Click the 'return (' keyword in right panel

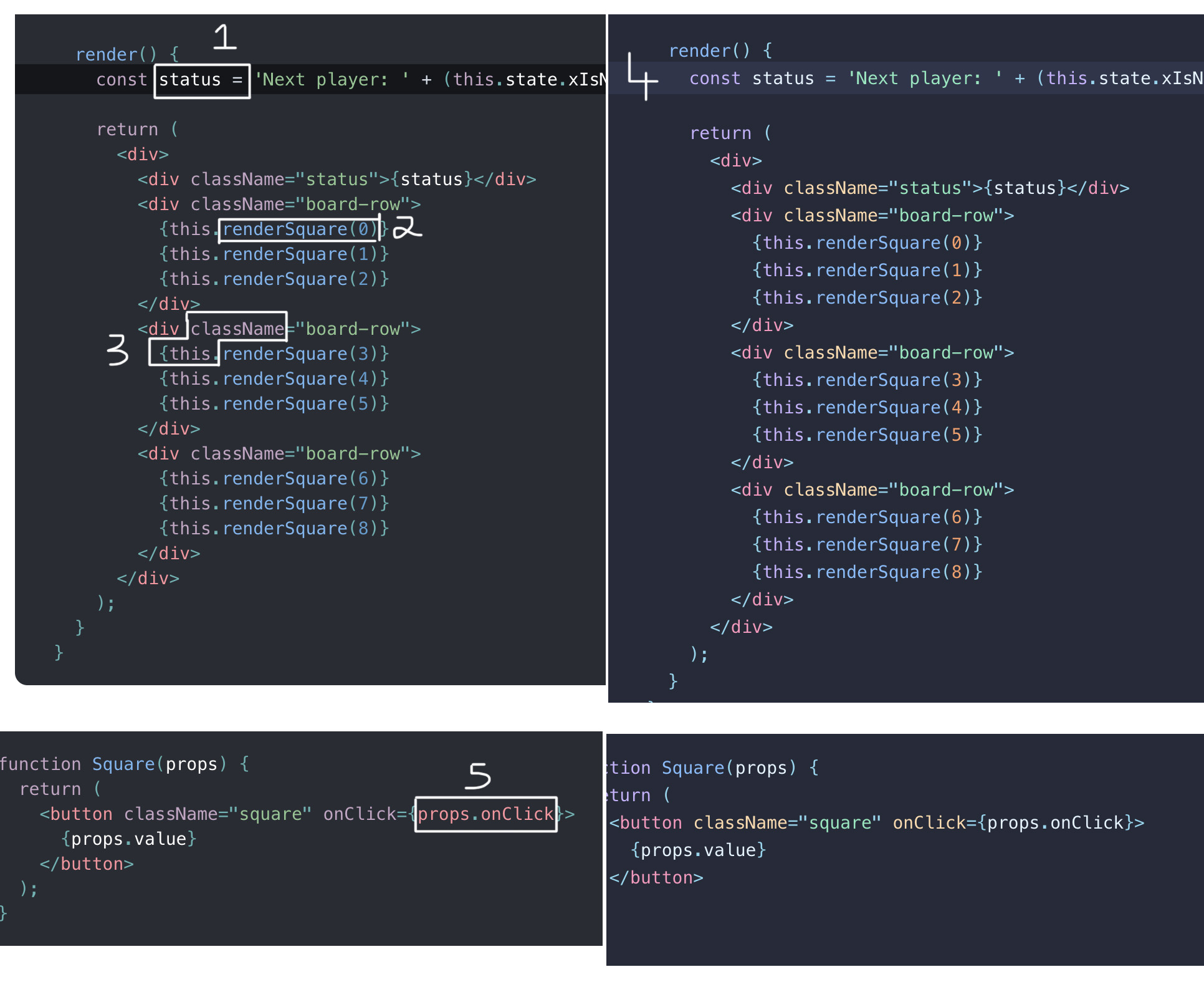(x=730, y=133)
